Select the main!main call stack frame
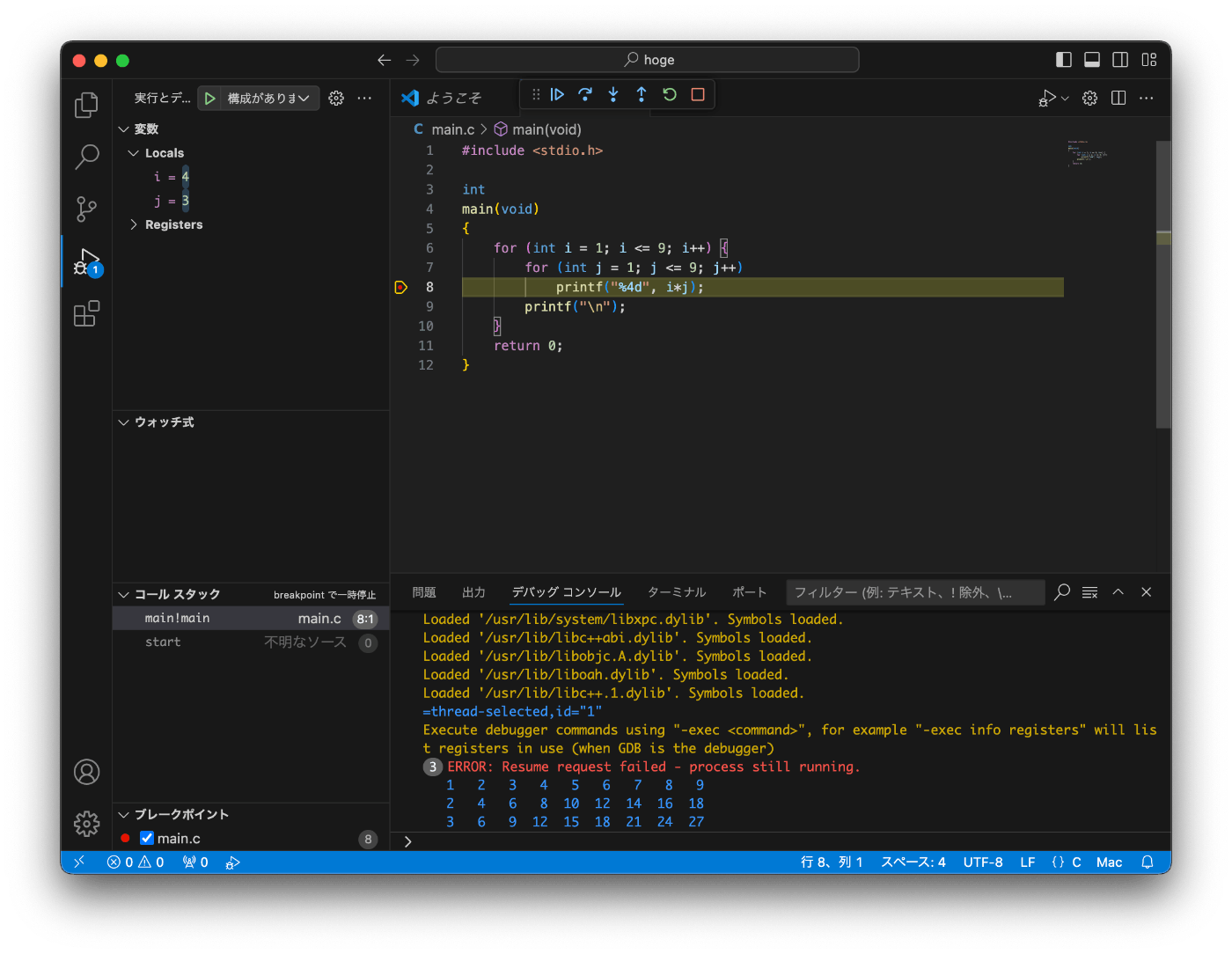 coord(251,619)
